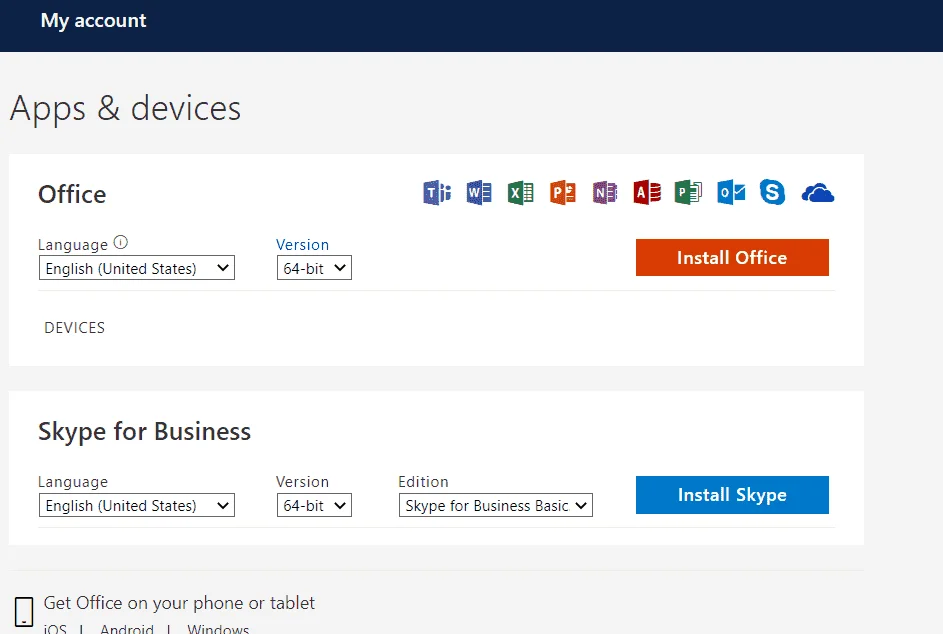Click the OneDrive cloud icon
This screenshot has height=634, width=943.
818,194
